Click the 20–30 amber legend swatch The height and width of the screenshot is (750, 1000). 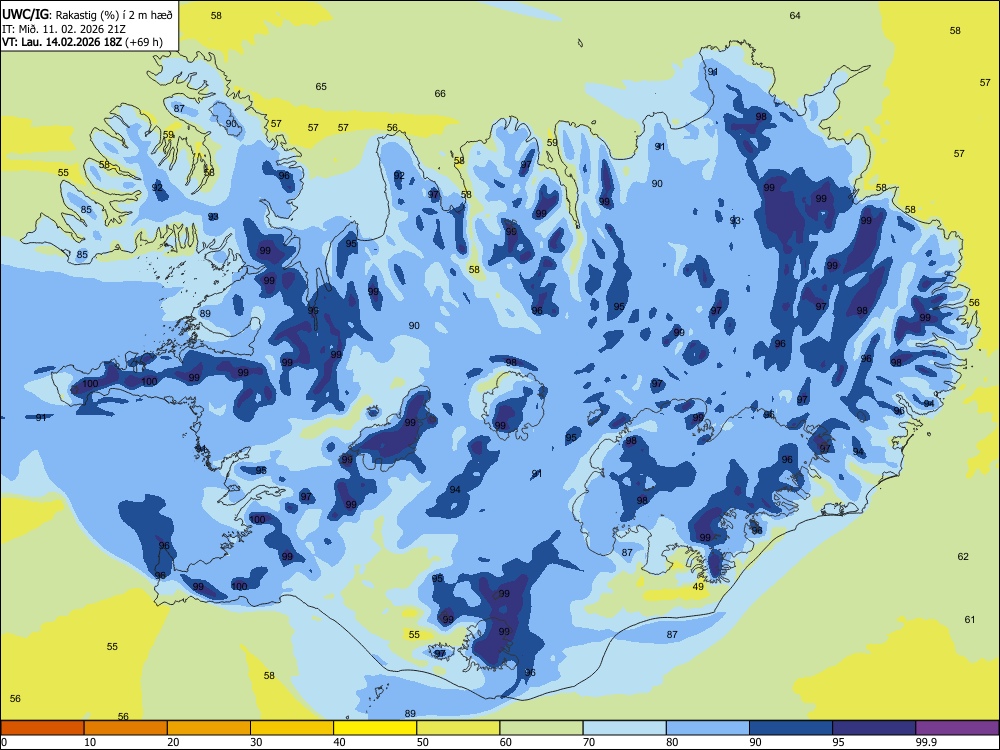point(209,728)
